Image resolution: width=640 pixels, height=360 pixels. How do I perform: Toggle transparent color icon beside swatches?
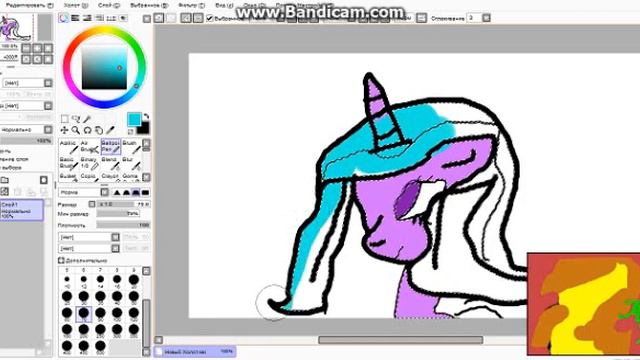coord(131,131)
